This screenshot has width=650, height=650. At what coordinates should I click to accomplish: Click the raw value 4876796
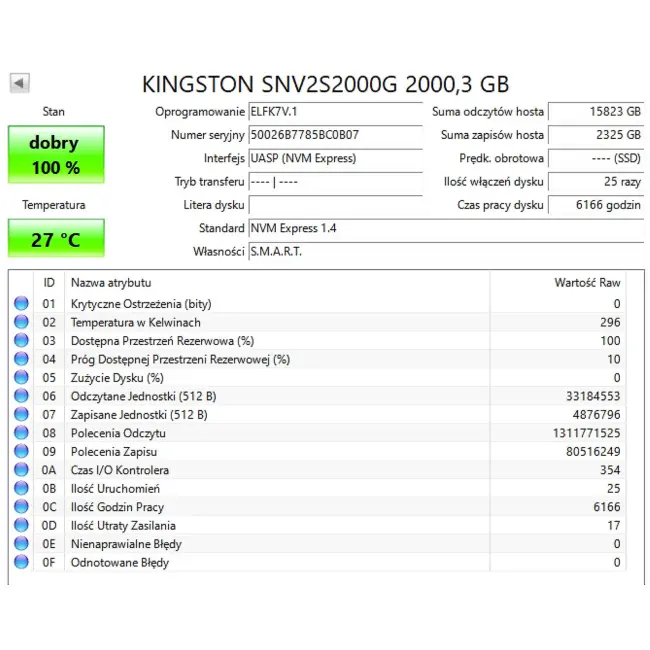click(597, 414)
